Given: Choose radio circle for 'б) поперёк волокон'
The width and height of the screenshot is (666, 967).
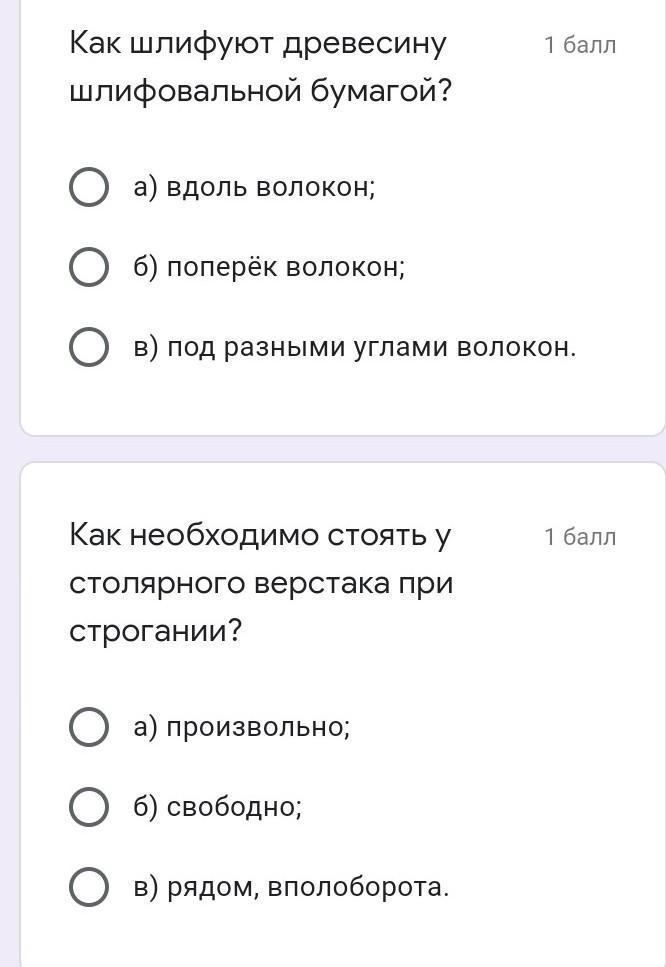Looking at the screenshot, I should (89, 267).
